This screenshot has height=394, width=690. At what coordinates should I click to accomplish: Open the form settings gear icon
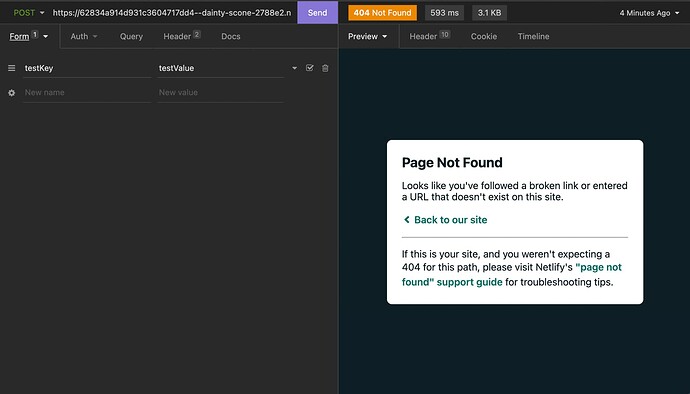[12, 93]
